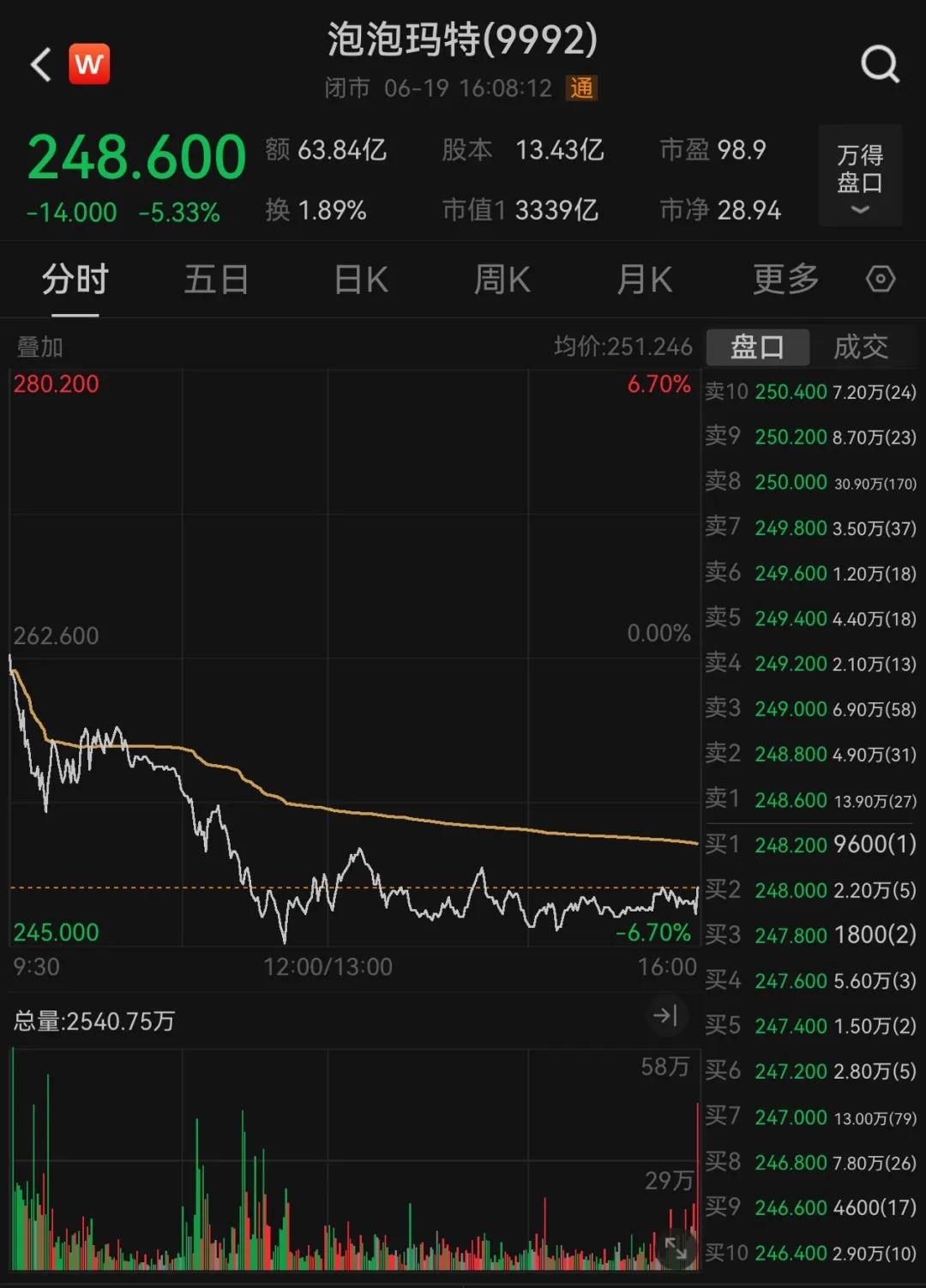Viewport: 926px width, 1288px height.
Task: Tap 总量:2540.75万 volume label
Action: click(x=94, y=1020)
